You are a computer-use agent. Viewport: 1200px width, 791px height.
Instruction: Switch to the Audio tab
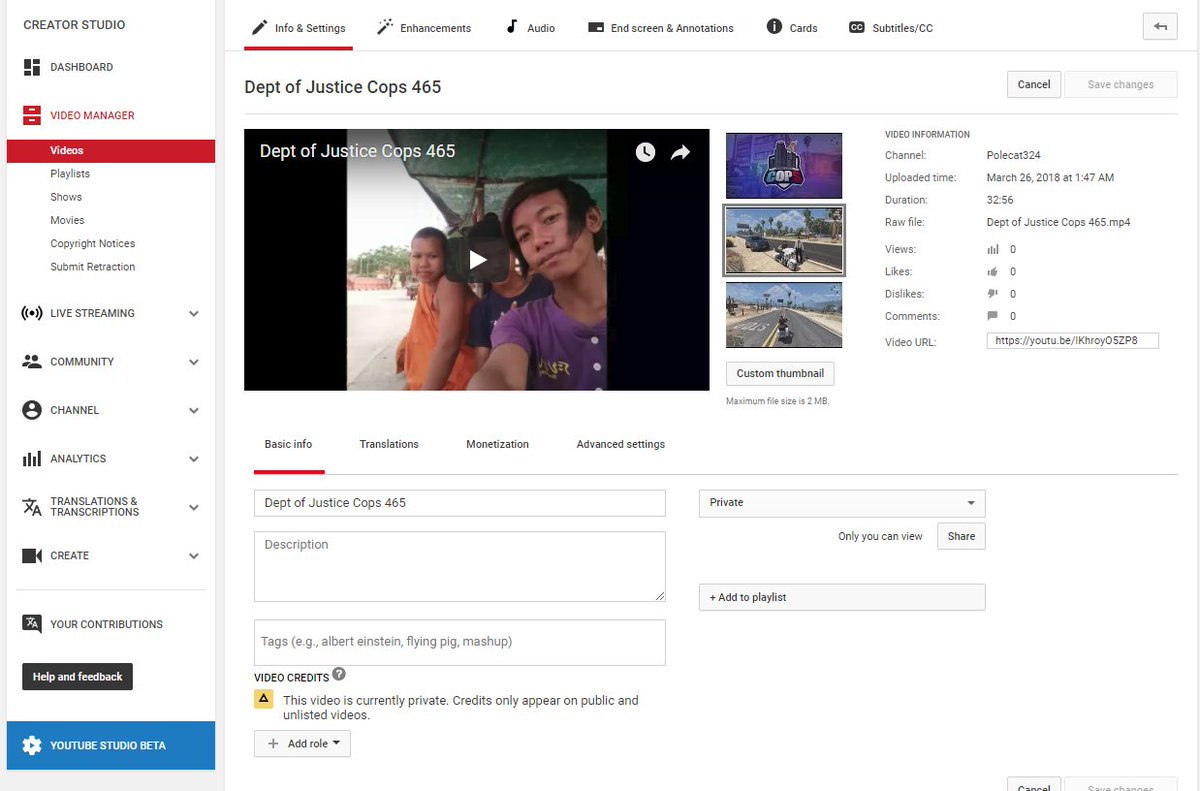tap(530, 28)
